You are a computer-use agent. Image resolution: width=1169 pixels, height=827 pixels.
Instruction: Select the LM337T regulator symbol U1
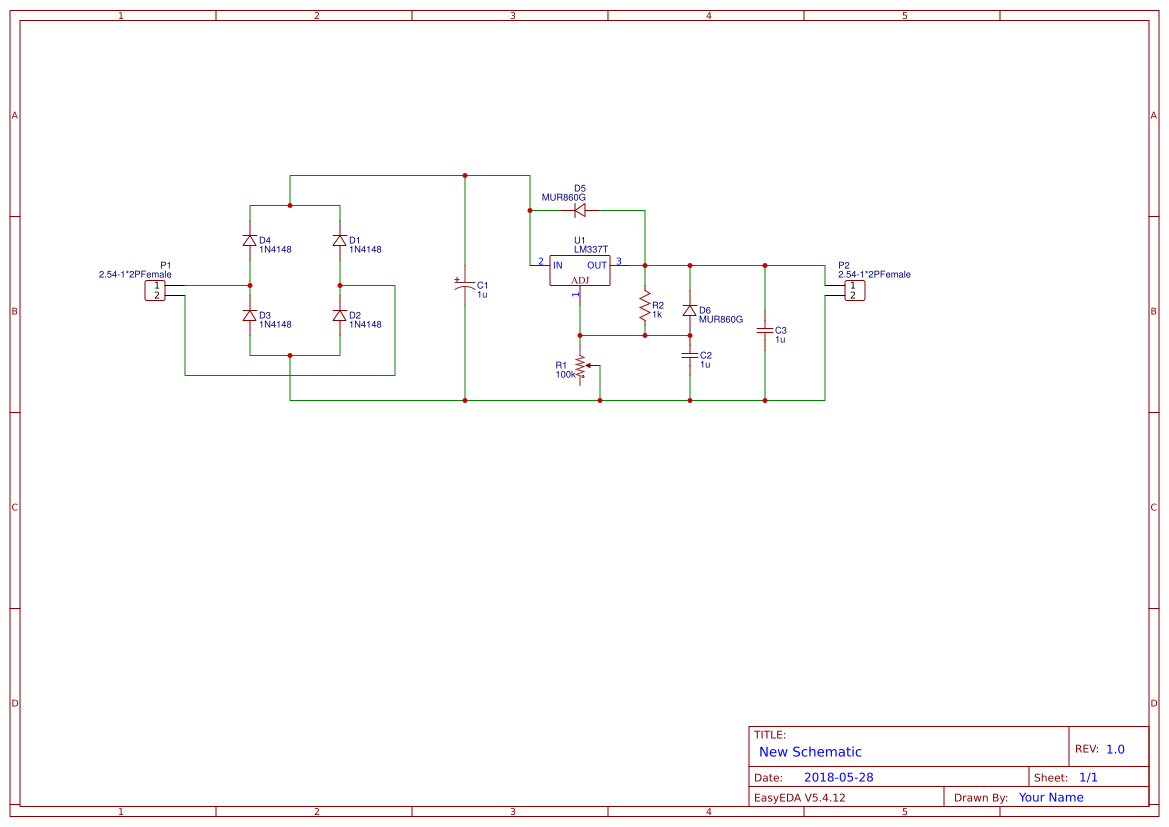point(580,271)
